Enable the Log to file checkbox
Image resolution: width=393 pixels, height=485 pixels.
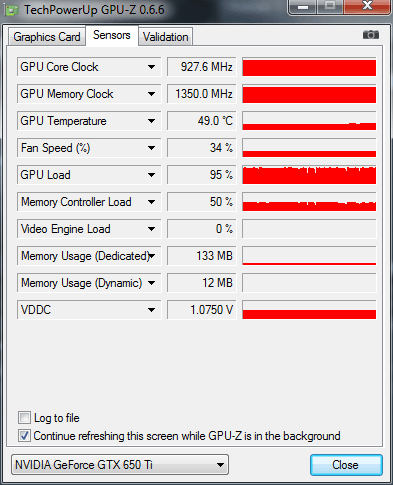tap(24, 418)
